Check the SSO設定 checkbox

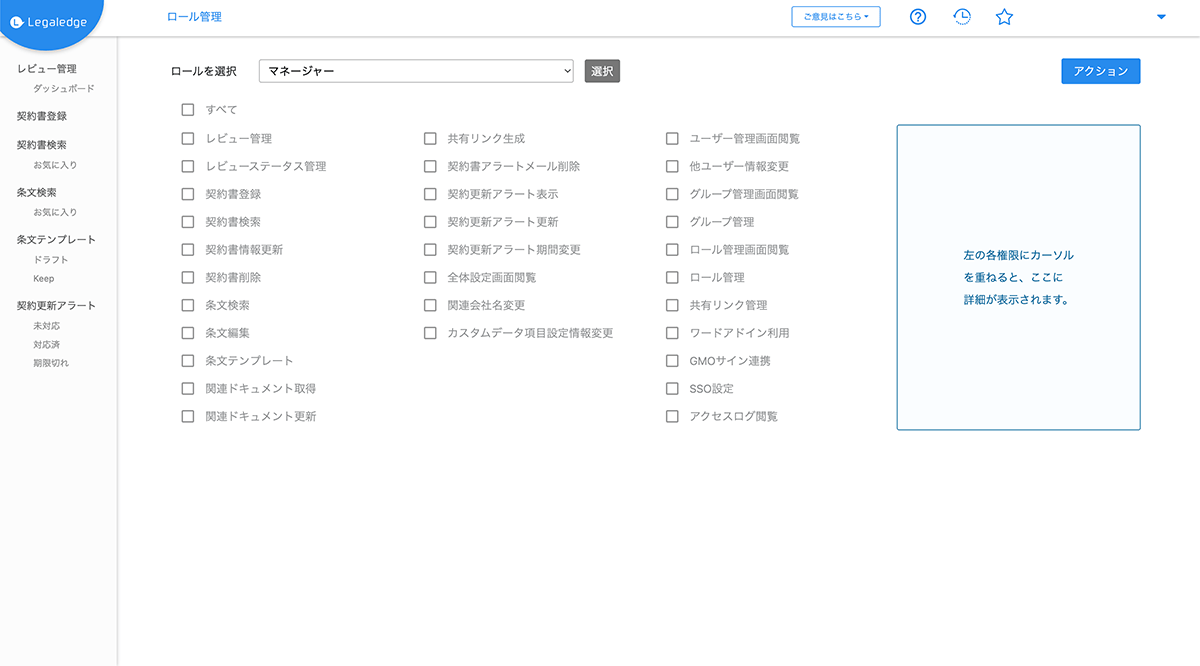pos(672,388)
